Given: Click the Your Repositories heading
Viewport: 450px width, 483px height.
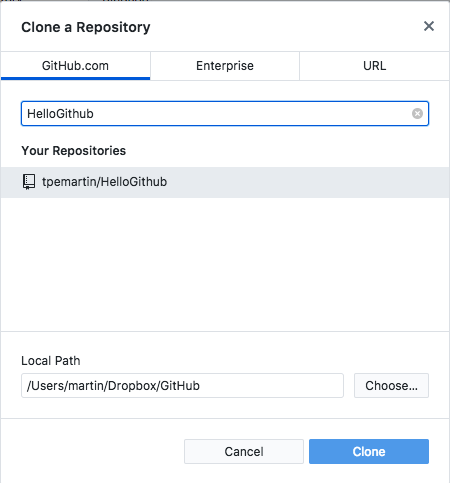Looking at the screenshot, I should [x=74, y=151].
